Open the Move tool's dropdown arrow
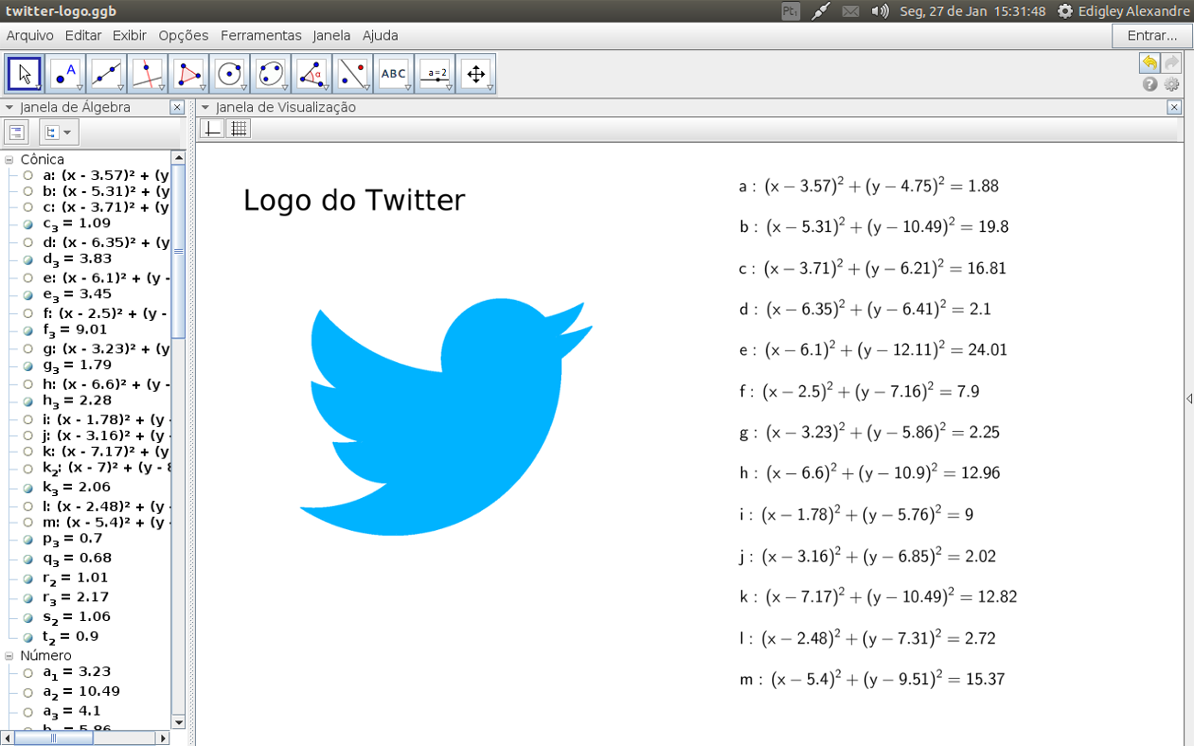 [x=39, y=88]
